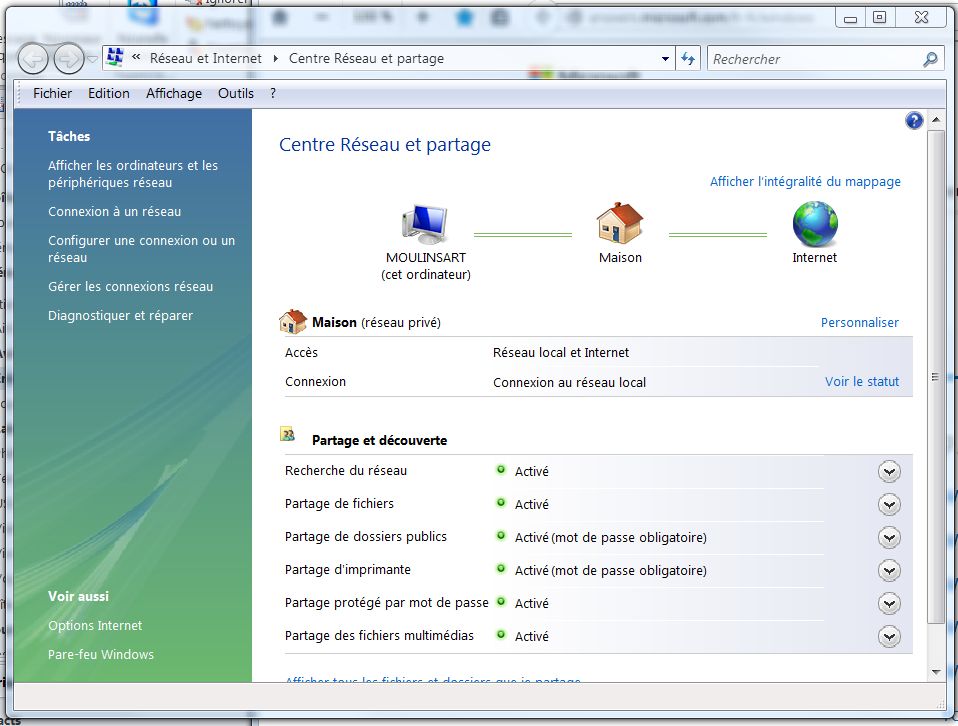Click the house icon beside Maison réseau privé
Screen dimensions: 958x726
tap(292, 319)
